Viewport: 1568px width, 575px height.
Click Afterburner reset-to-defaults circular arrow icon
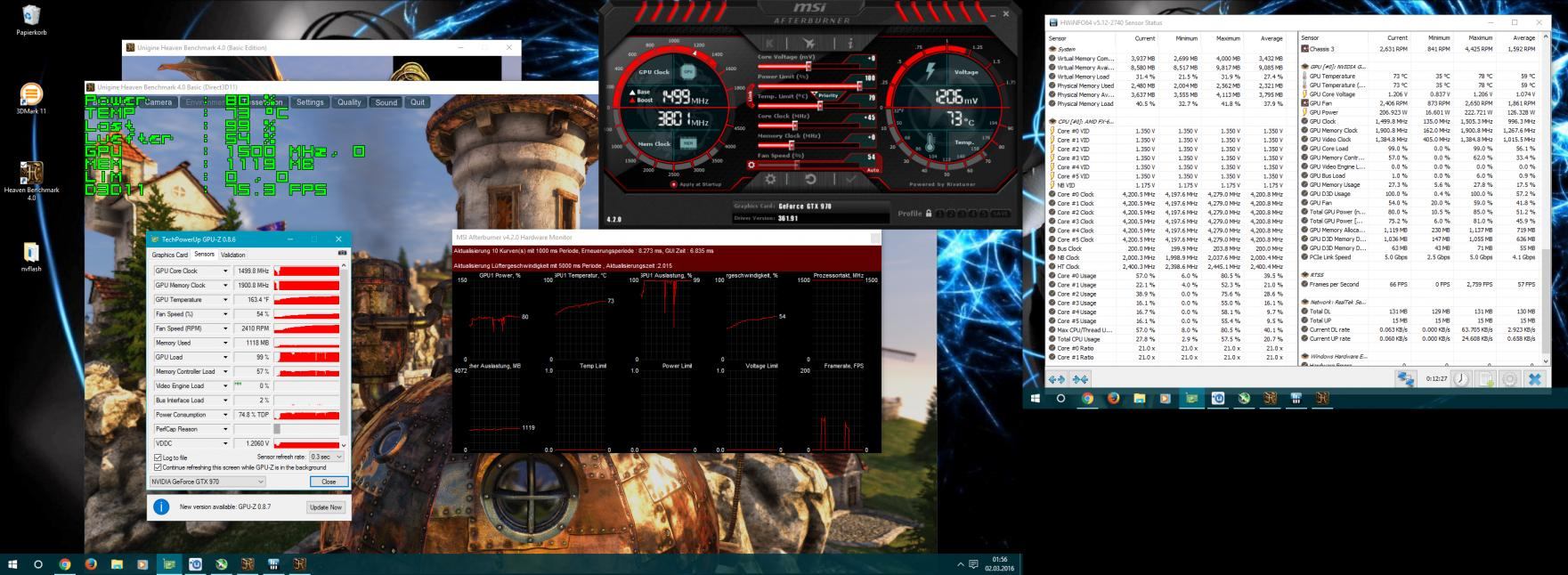pyautogui.click(x=810, y=179)
